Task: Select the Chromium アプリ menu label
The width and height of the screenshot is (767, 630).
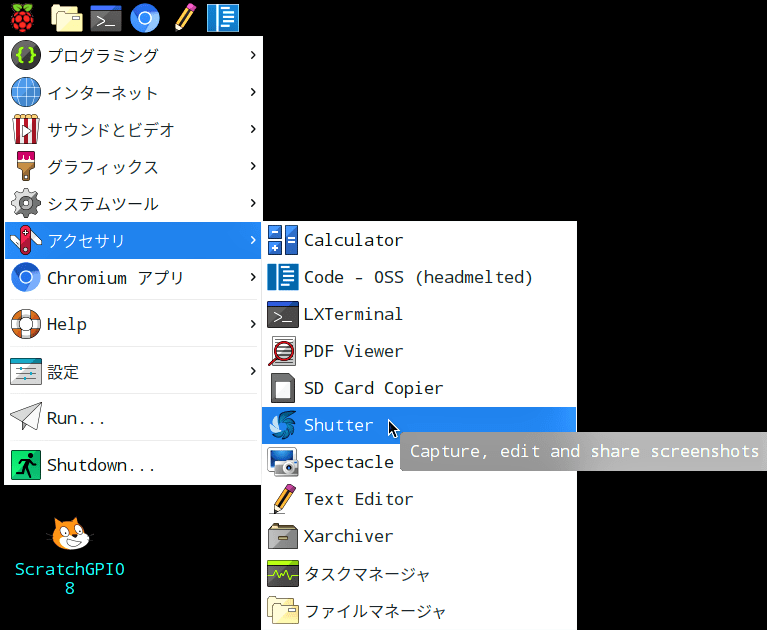Action: pos(115,278)
